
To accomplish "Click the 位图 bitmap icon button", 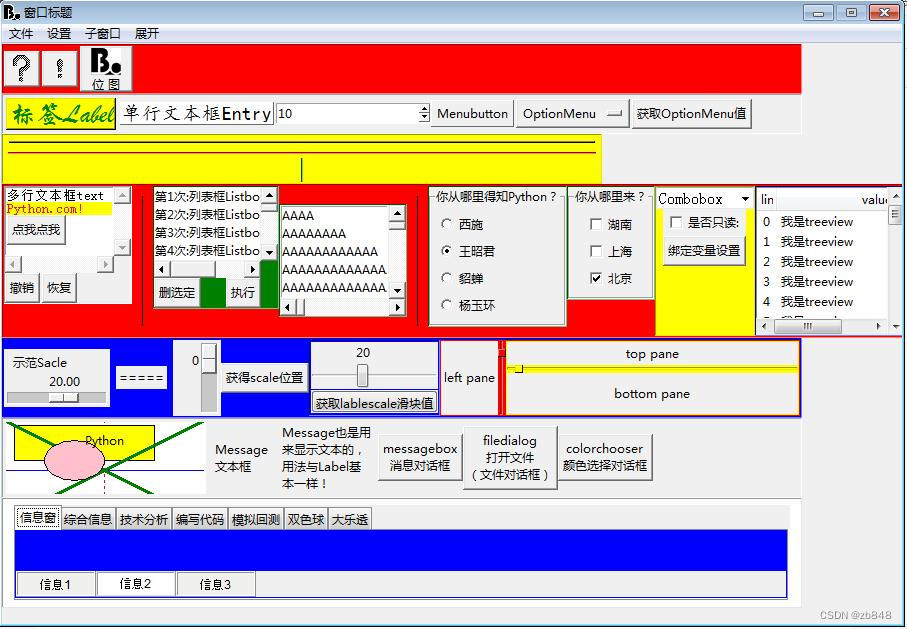I will pyautogui.click(x=106, y=69).
